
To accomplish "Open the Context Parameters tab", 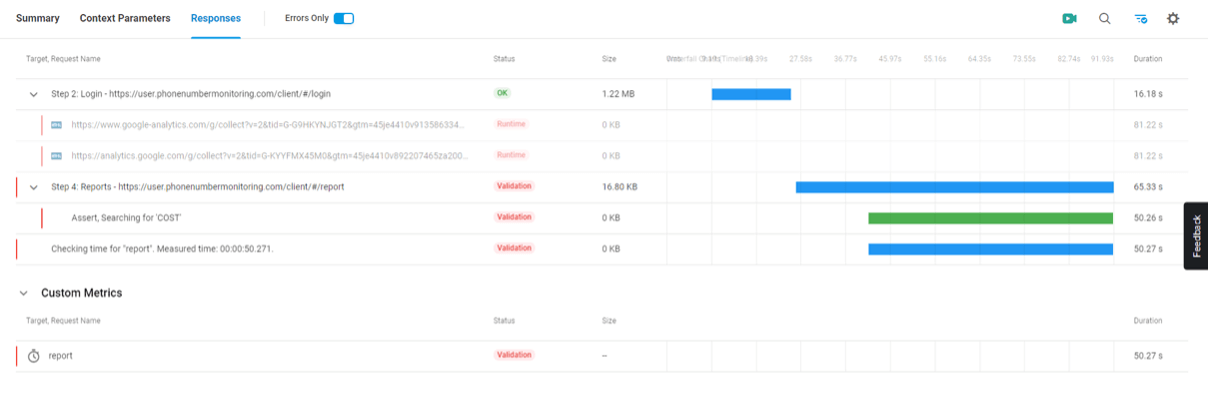I will (125, 19).
